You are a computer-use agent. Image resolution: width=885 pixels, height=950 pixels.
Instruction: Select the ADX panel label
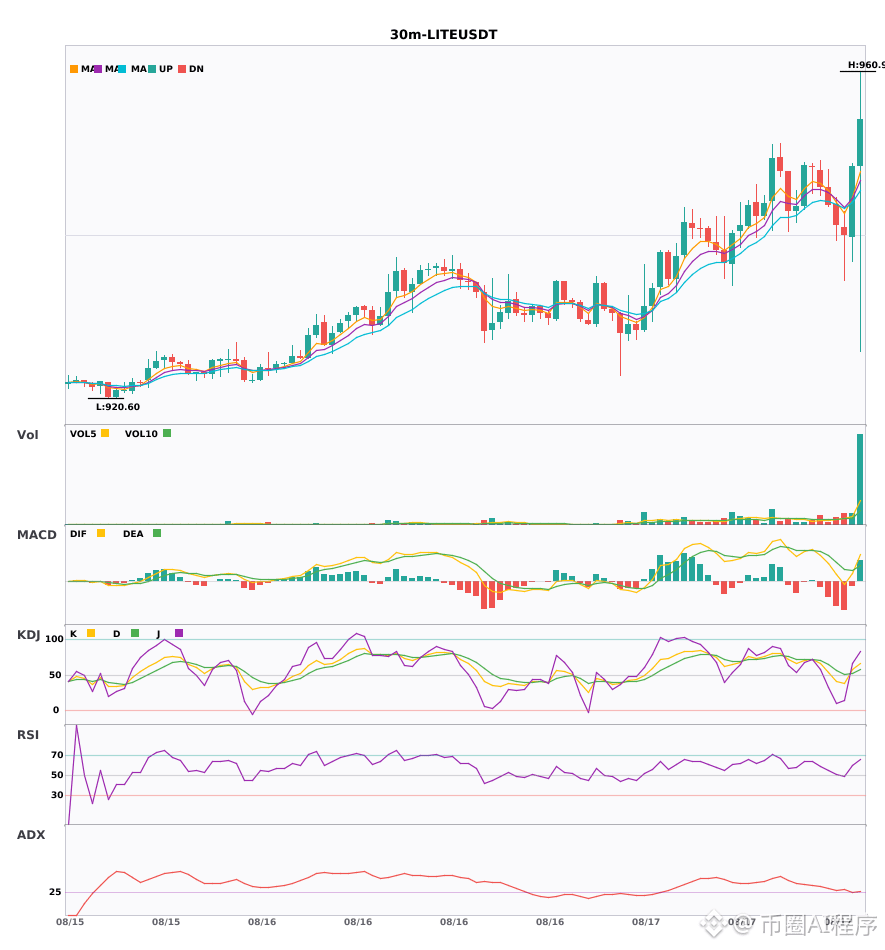tap(31, 835)
